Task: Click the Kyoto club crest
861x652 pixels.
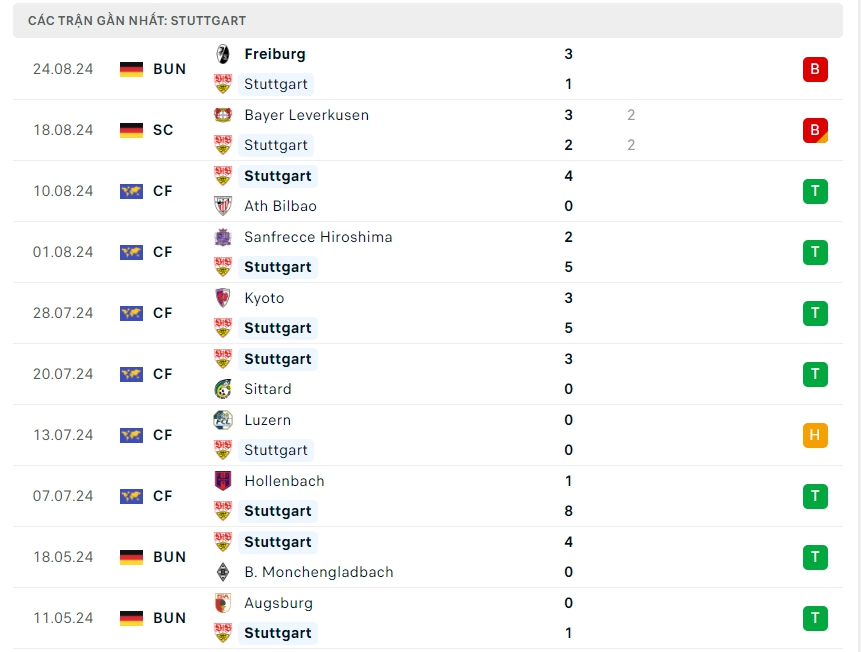Action: point(223,298)
